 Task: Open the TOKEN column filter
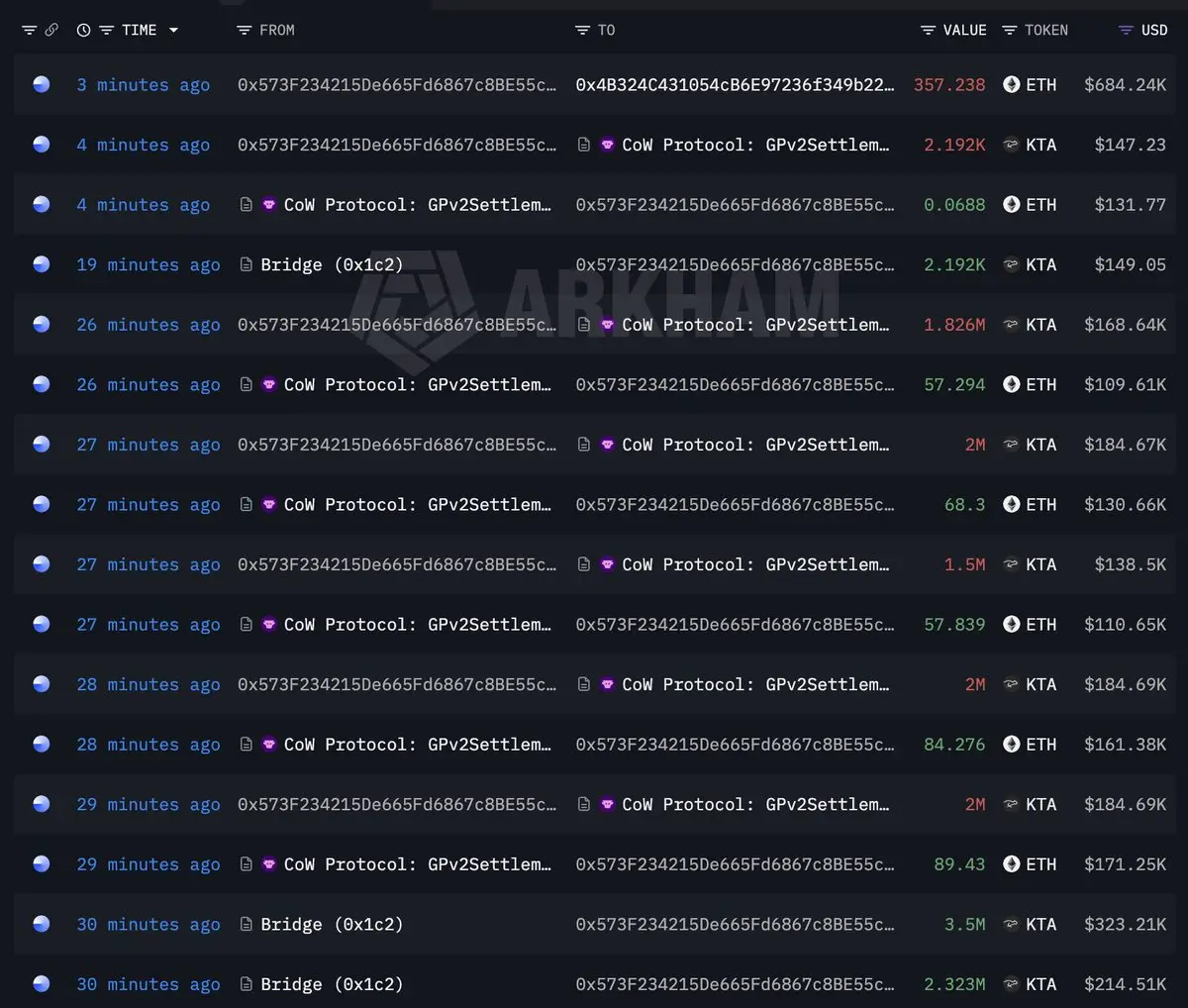point(1010,31)
